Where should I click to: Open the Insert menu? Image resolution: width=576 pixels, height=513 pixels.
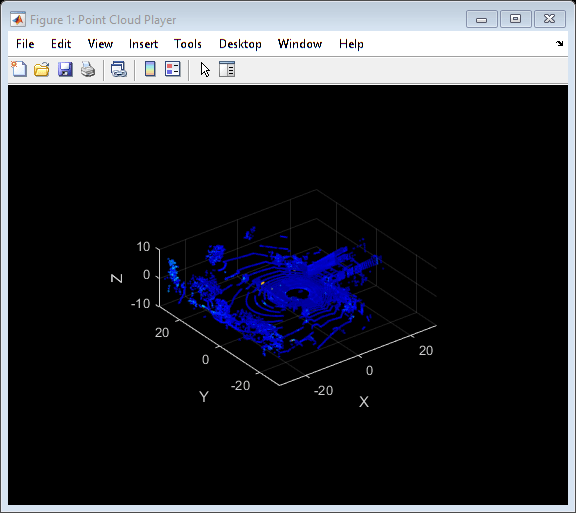pyautogui.click(x=143, y=44)
